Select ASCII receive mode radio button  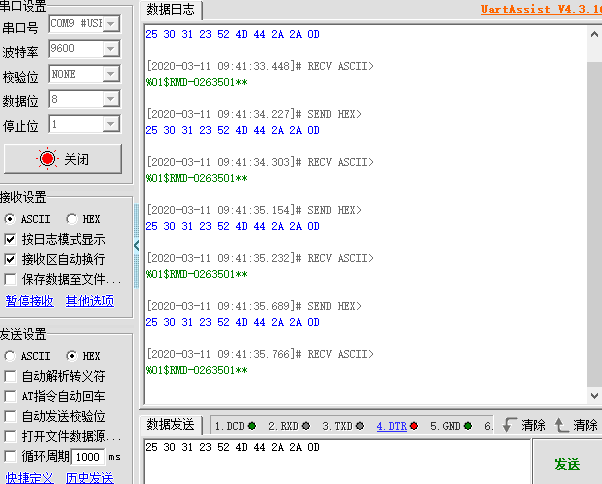pos(10,219)
